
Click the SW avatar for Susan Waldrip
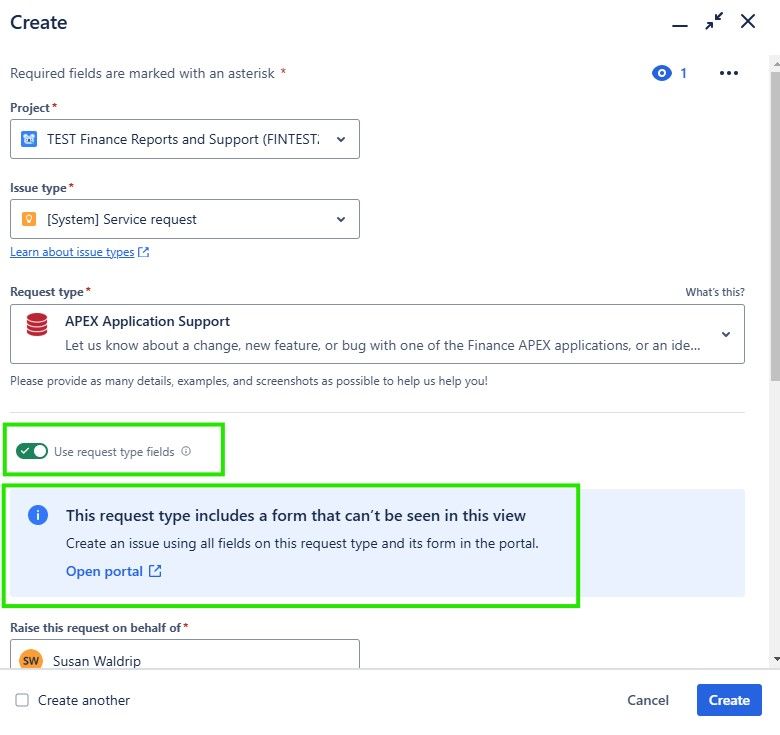(31, 660)
